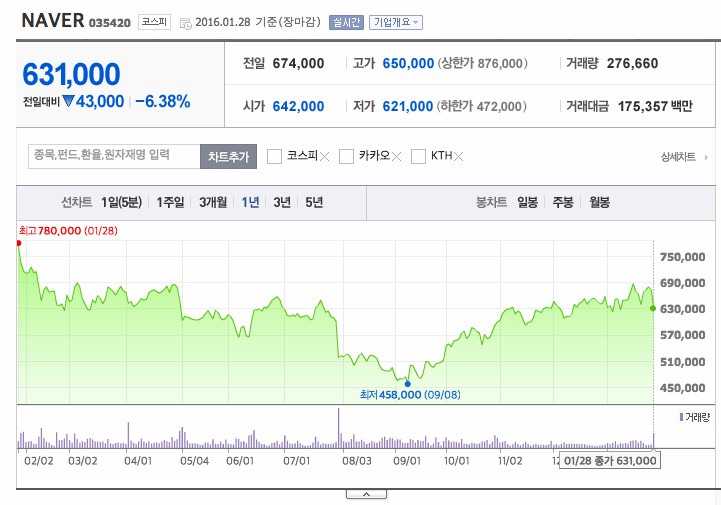Click the green current-price dot on chart
This screenshot has width=721, height=505.
[653, 308]
